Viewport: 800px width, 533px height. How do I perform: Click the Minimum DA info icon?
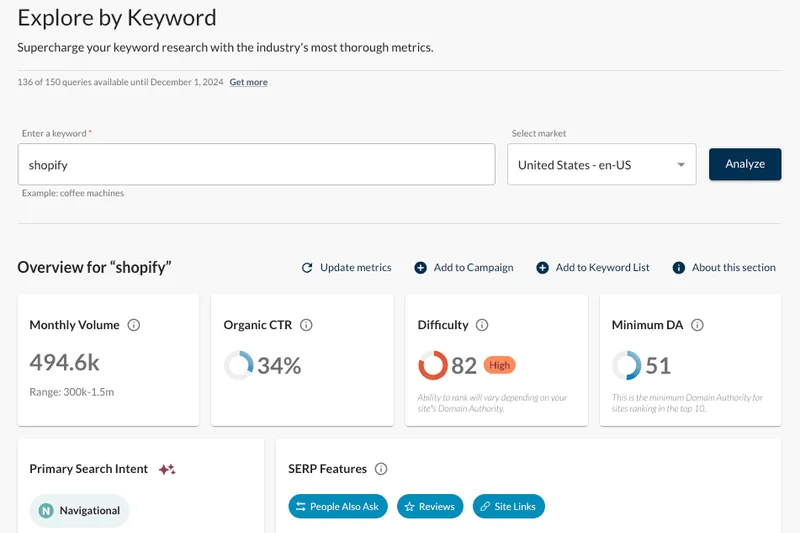(x=697, y=325)
